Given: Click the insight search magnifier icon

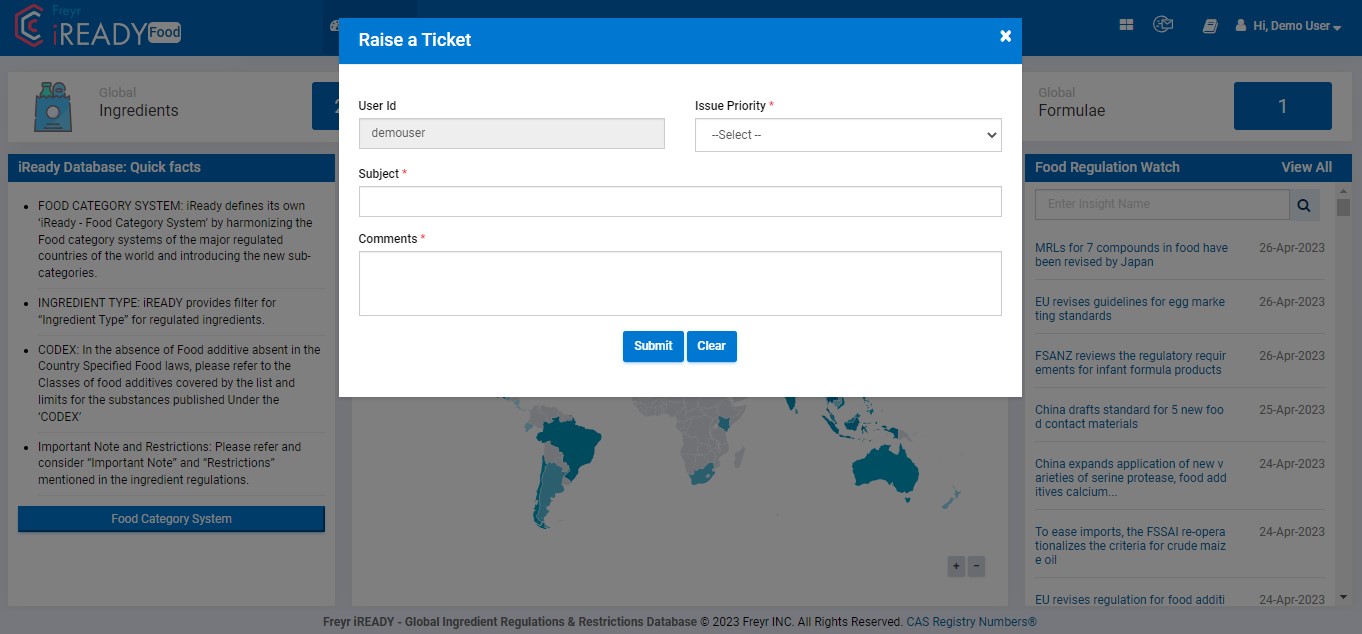Looking at the screenshot, I should [1304, 205].
